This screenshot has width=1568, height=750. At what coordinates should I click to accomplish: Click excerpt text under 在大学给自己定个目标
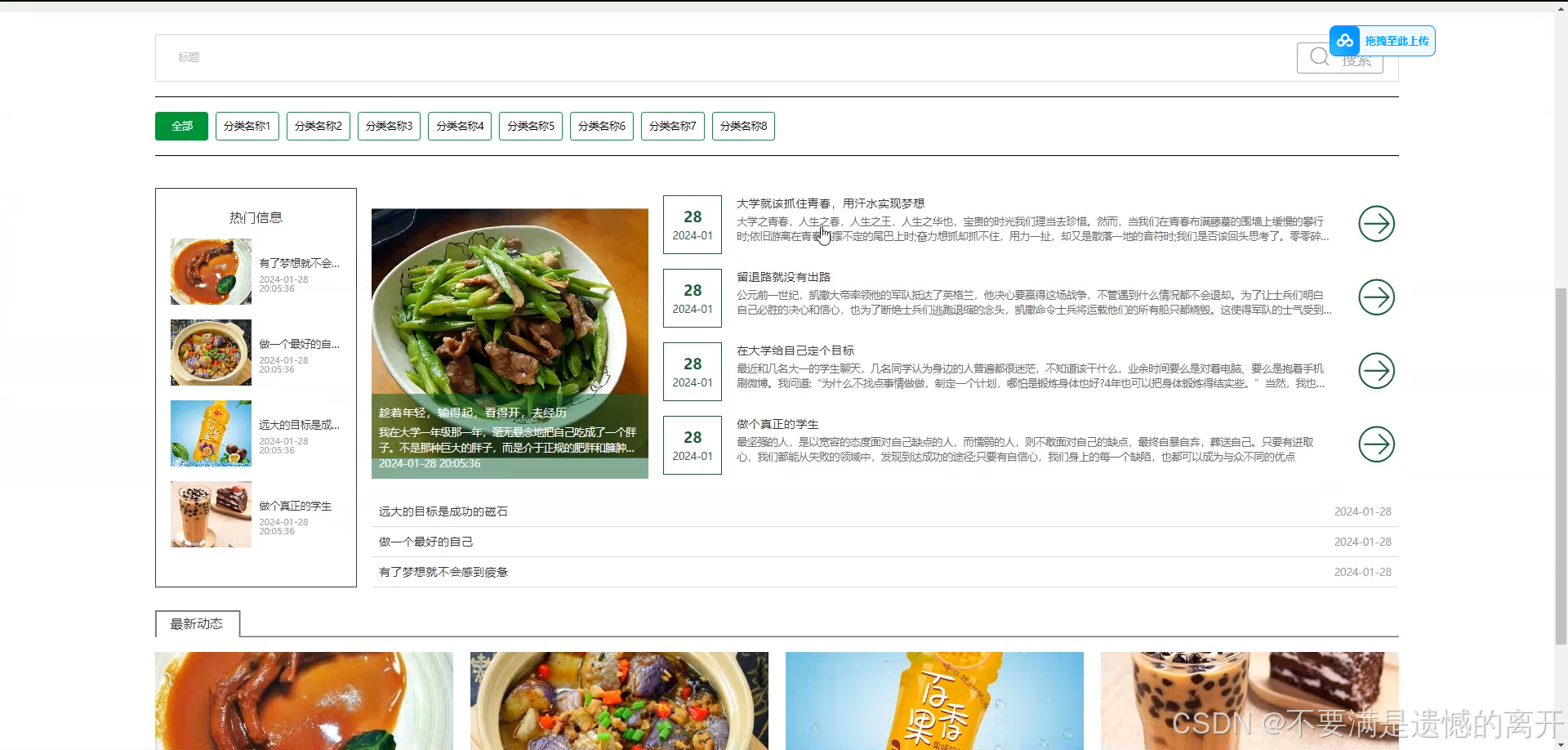pos(1031,376)
